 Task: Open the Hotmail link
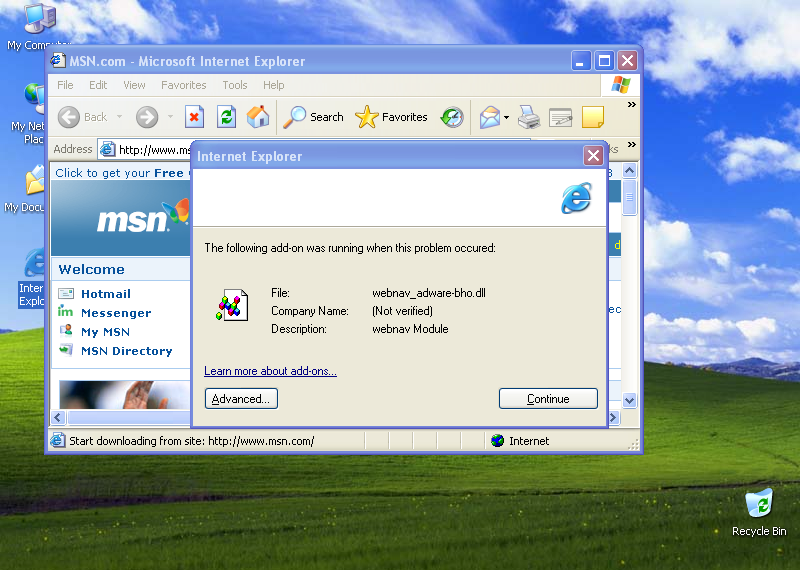(x=106, y=294)
